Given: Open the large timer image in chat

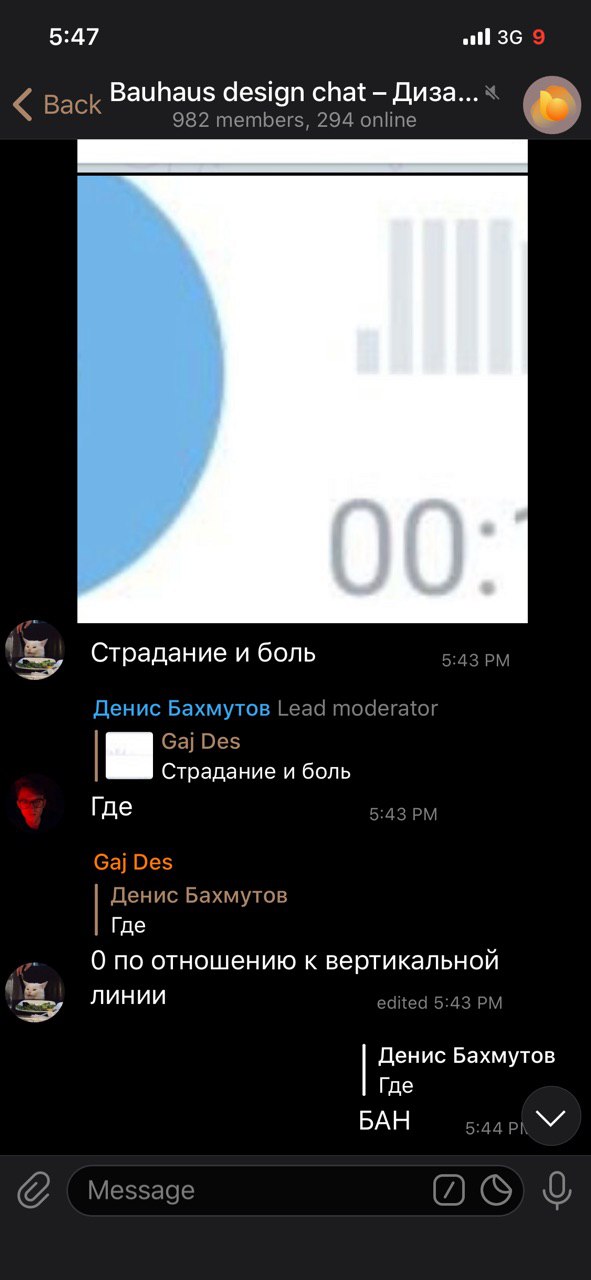Looking at the screenshot, I should [x=302, y=381].
